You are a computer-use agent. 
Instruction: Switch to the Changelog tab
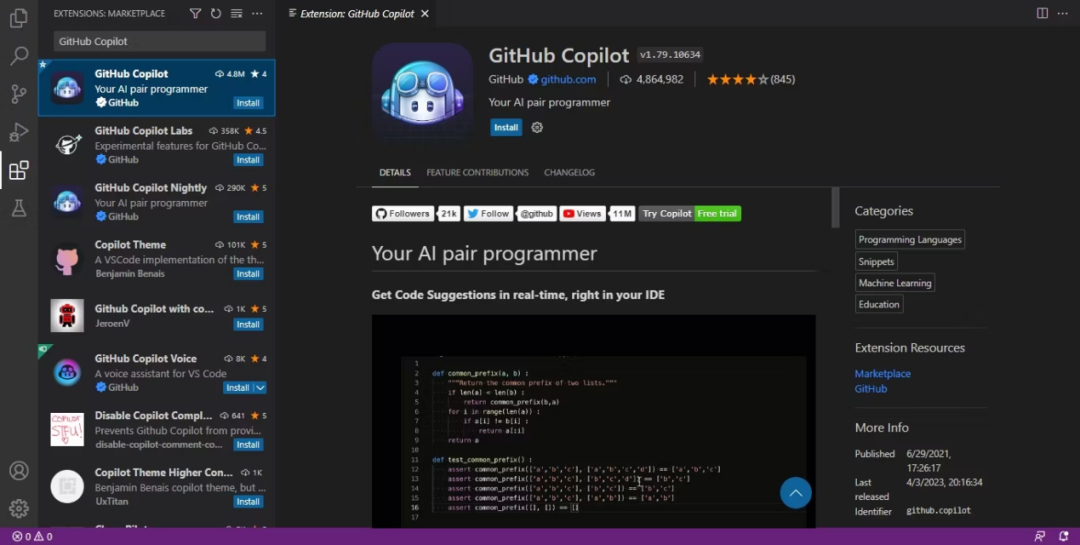point(569,173)
